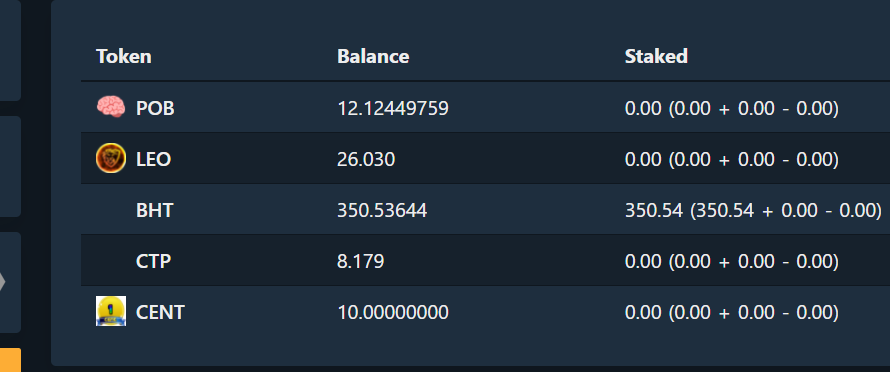The image size is (890, 372).
Task: Click the POB token name
Action: coord(155,108)
